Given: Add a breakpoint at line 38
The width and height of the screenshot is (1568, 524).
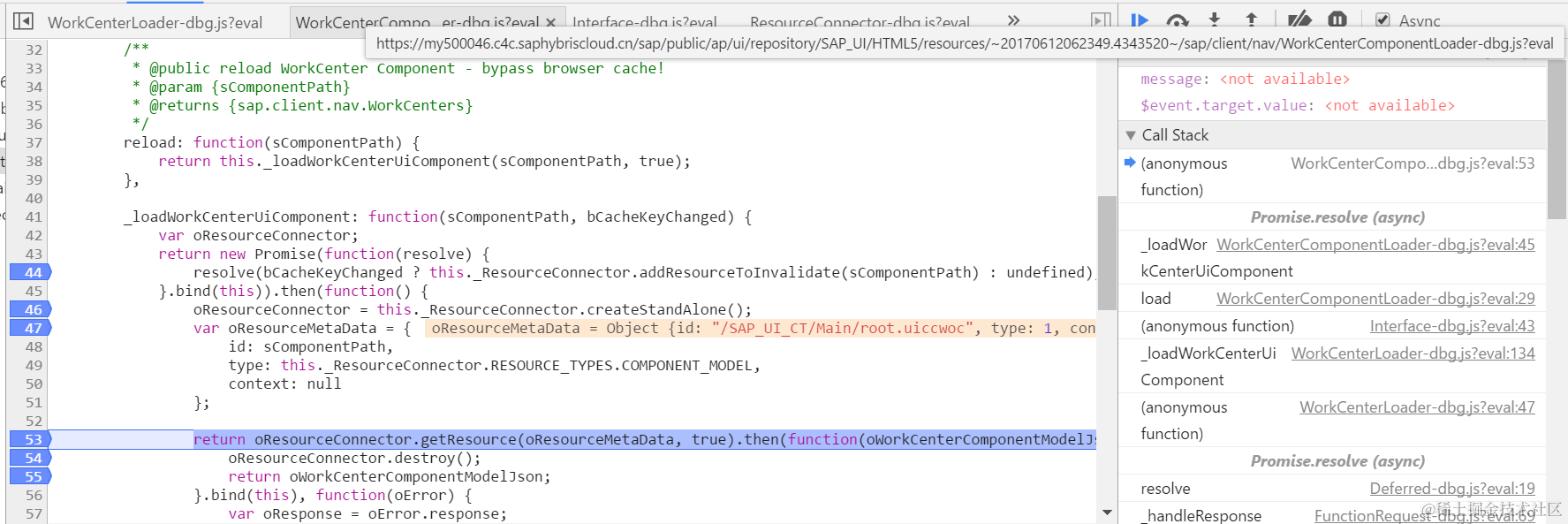Looking at the screenshot, I should click(32, 161).
